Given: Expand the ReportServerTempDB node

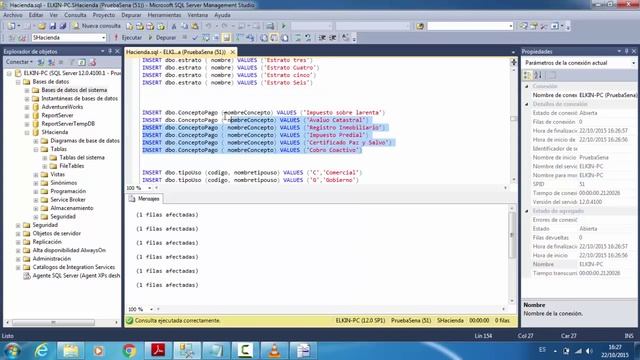Looking at the screenshot, I should 27,124.
